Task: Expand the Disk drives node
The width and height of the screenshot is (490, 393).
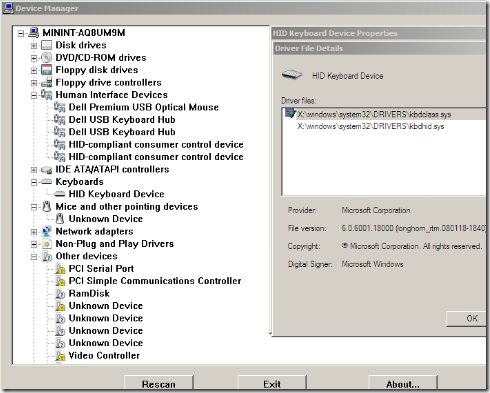Action: [x=34, y=45]
